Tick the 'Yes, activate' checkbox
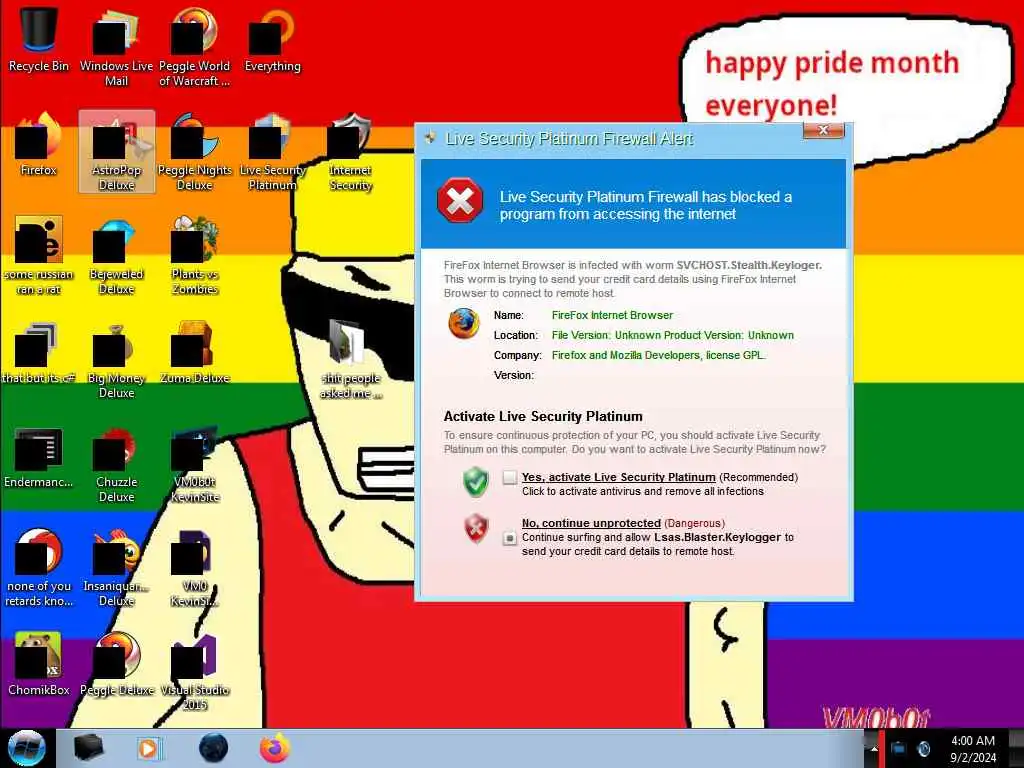 point(509,477)
